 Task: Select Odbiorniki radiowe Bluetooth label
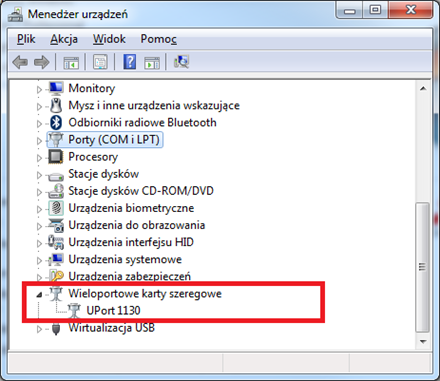tap(142, 123)
